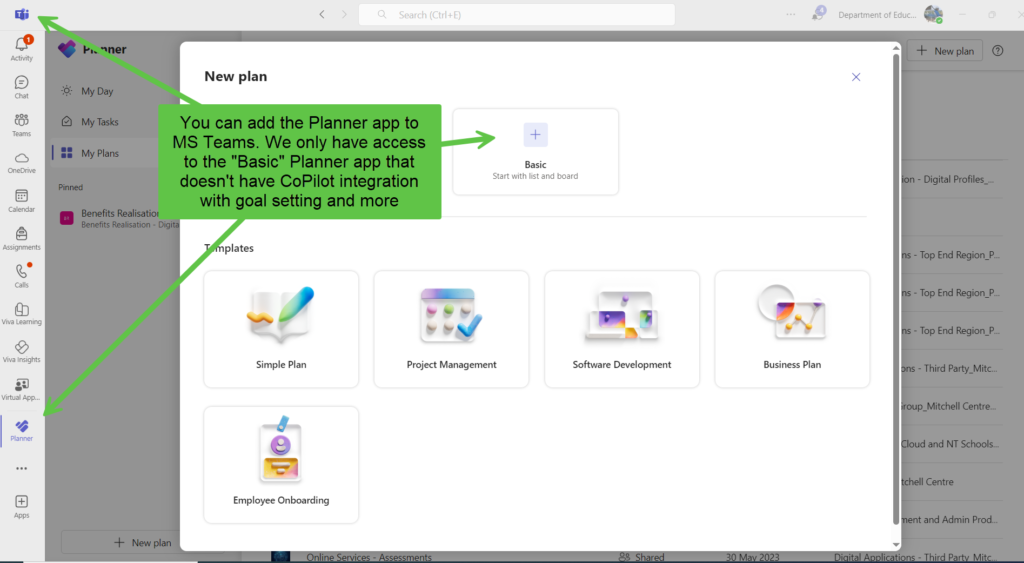Open Calendar in the Teams sidebar
The width and height of the screenshot is (1024, 563).
pyautogui.click(x=22, y=201)
